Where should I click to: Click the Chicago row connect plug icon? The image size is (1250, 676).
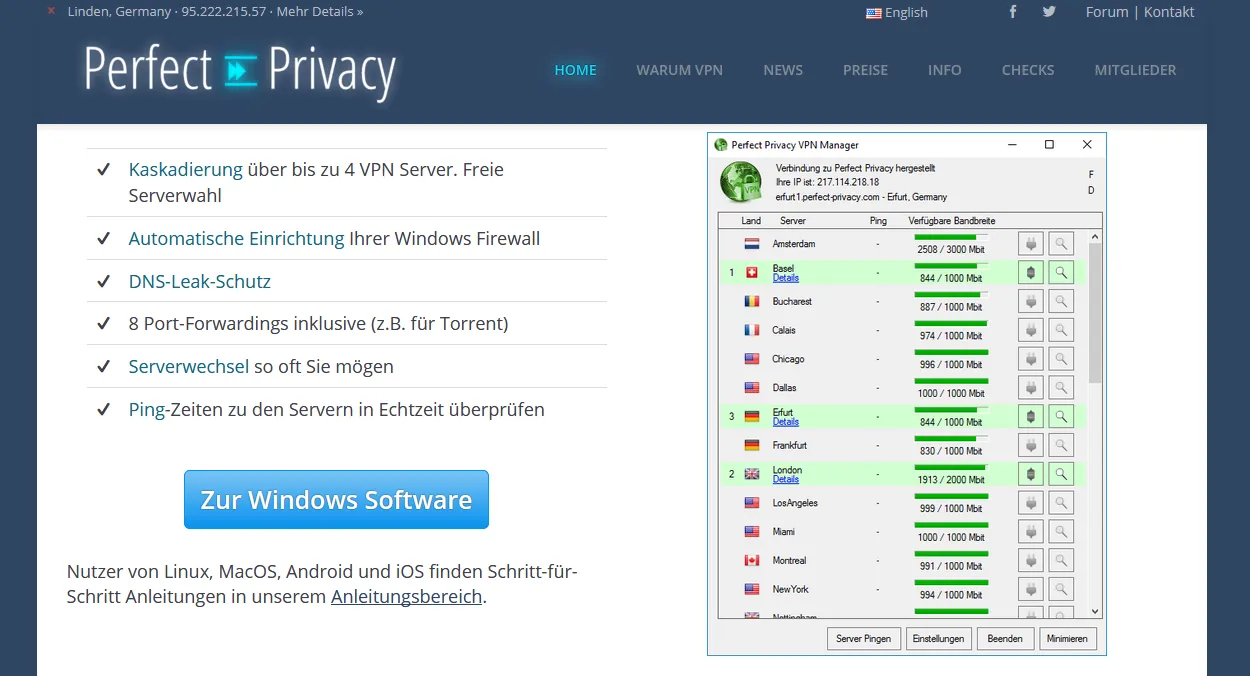point(1031,359)
